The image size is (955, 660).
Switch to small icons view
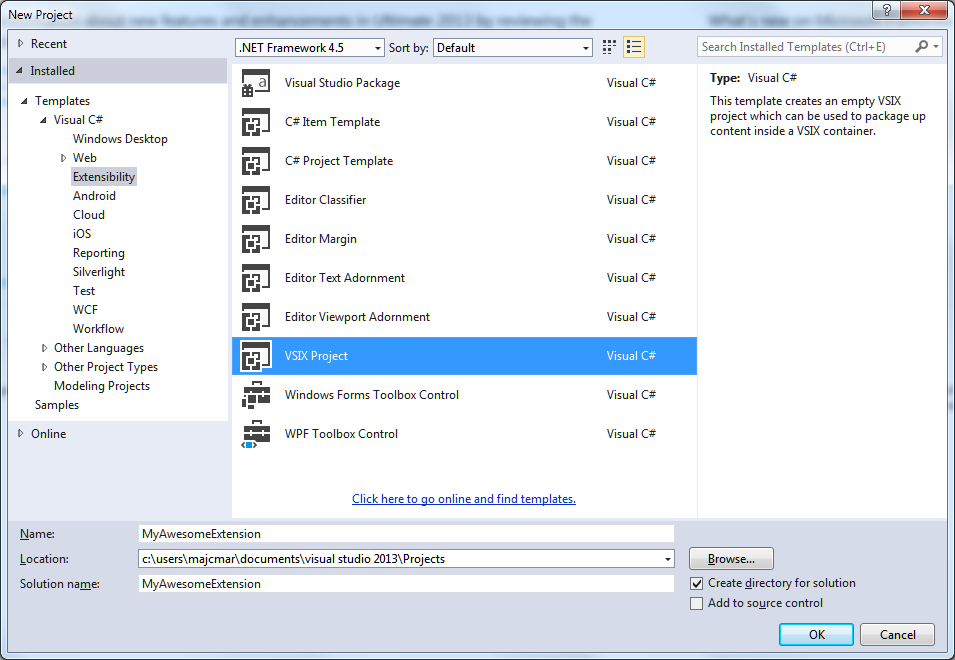point(609,47)
